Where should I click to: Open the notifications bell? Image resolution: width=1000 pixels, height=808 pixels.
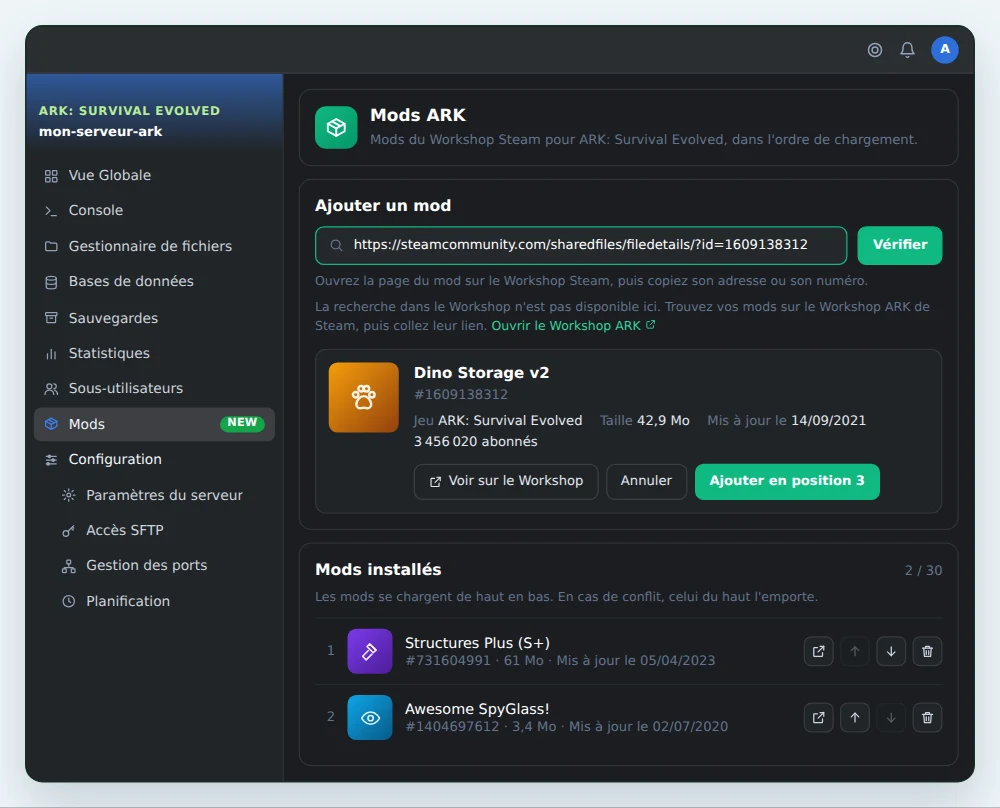[x=907, y=50]
